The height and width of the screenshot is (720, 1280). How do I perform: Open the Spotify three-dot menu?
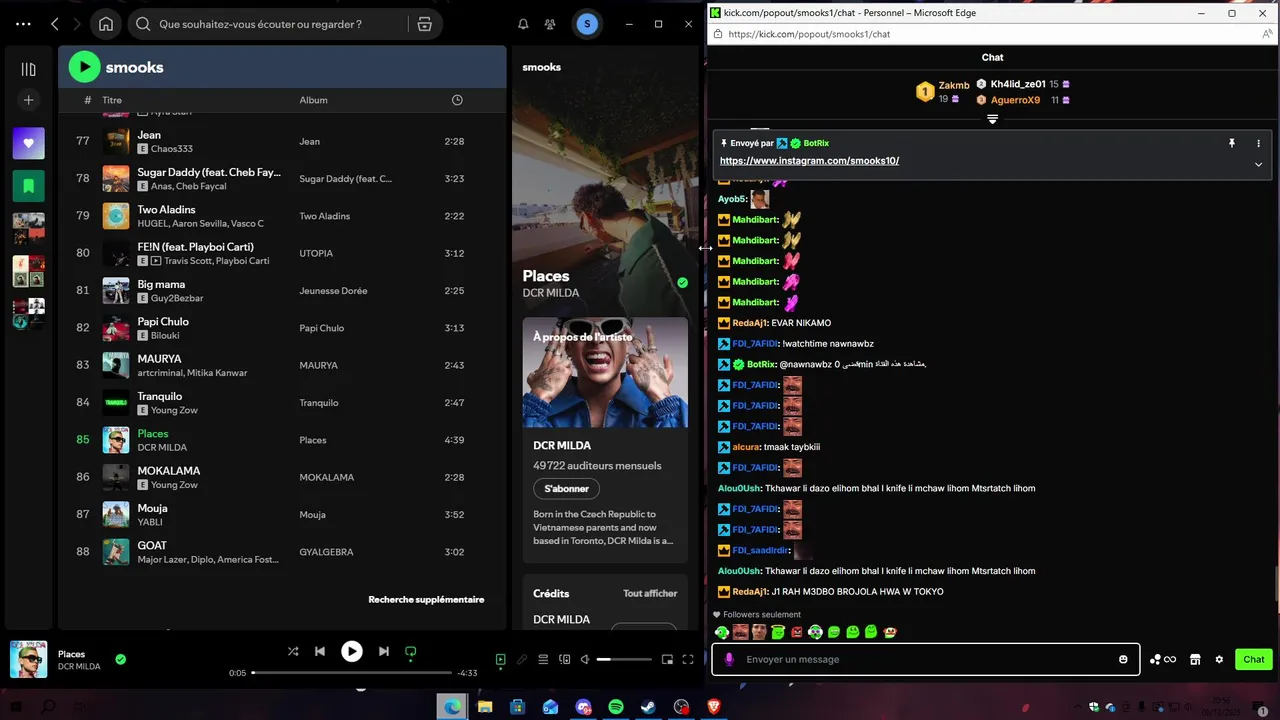pos(23,24)
